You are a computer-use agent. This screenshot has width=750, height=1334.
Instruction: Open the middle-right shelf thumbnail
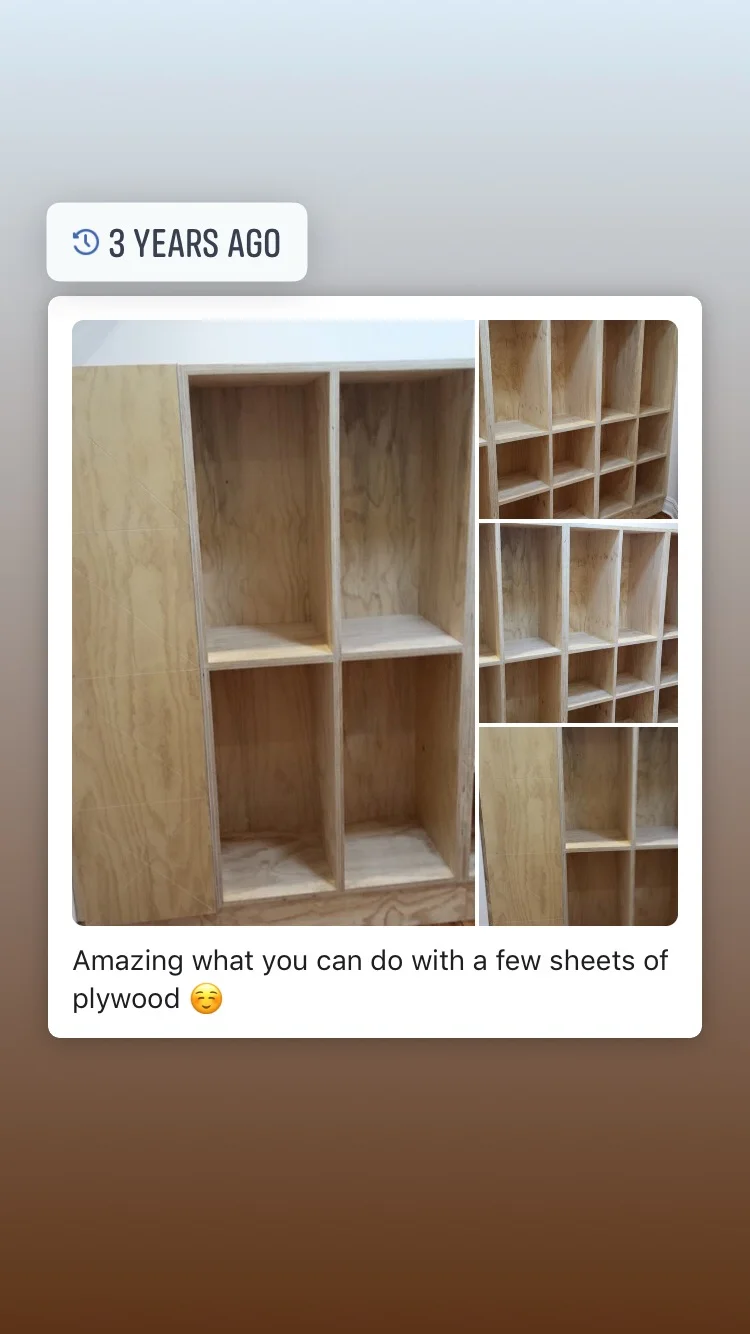click(x=578, y=622)
